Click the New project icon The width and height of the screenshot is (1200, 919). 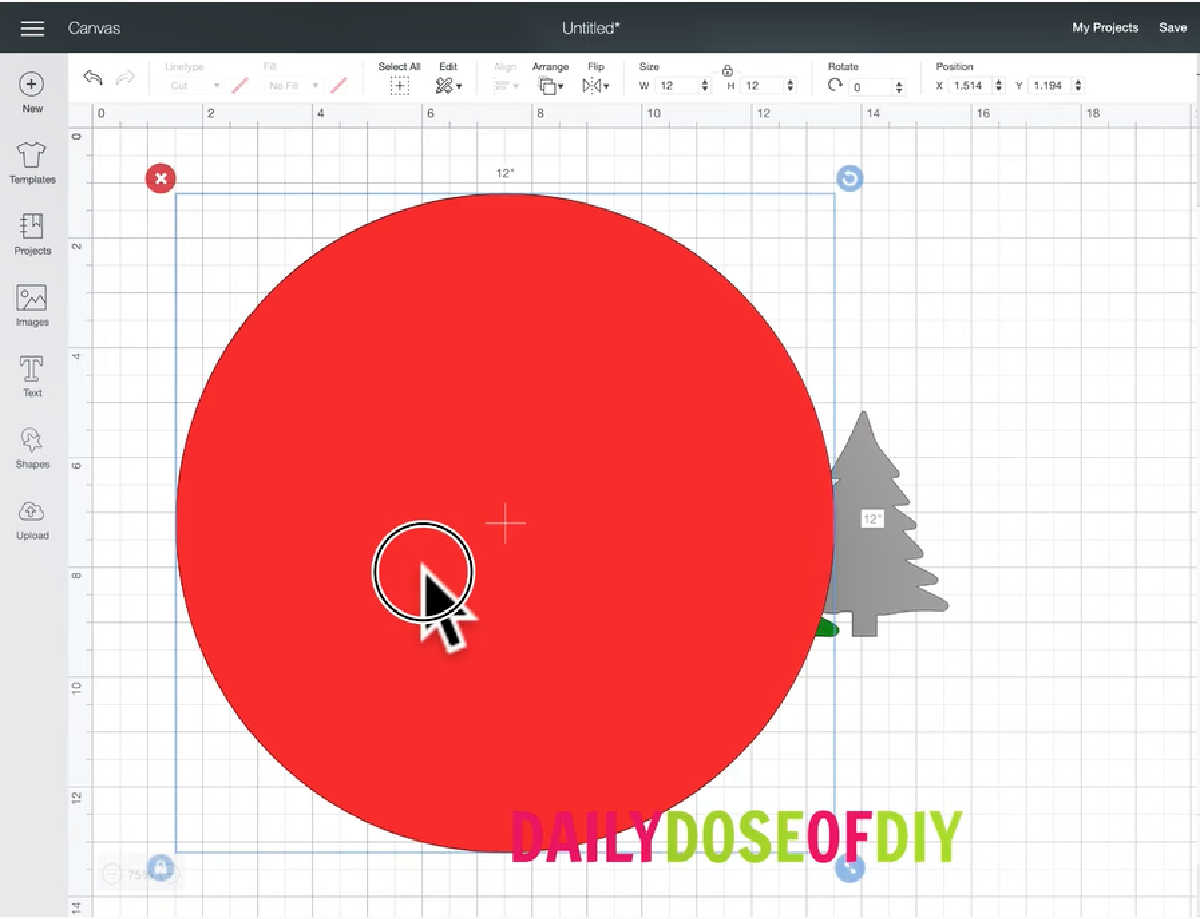click(x=32, y=85)
